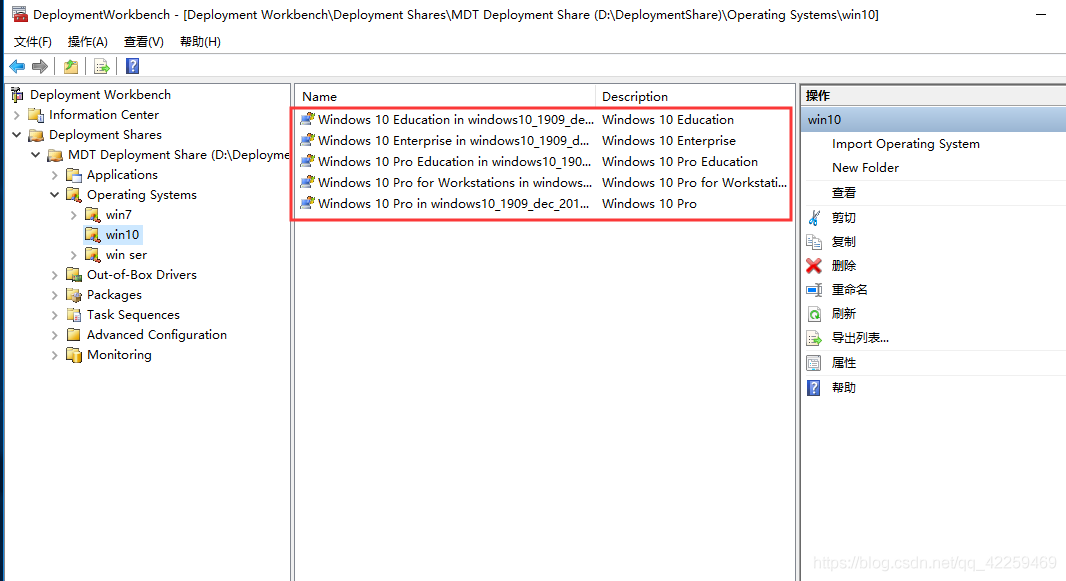This screenshot has height=581, width=1066.
Task: Click the scissors cut icon
Action: click(814, 218)
